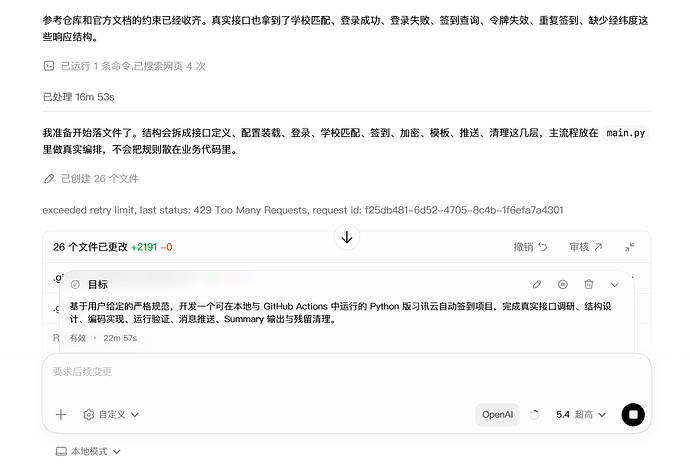Screen dimensions: 690x464
Task: Collapse the changed files panel
Action: coord(629,247)
